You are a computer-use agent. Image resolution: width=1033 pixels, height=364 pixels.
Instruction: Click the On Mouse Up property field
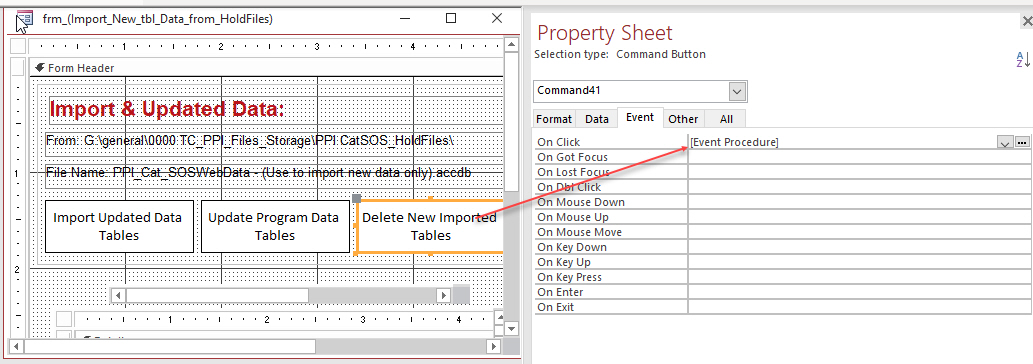pos(859,217)
